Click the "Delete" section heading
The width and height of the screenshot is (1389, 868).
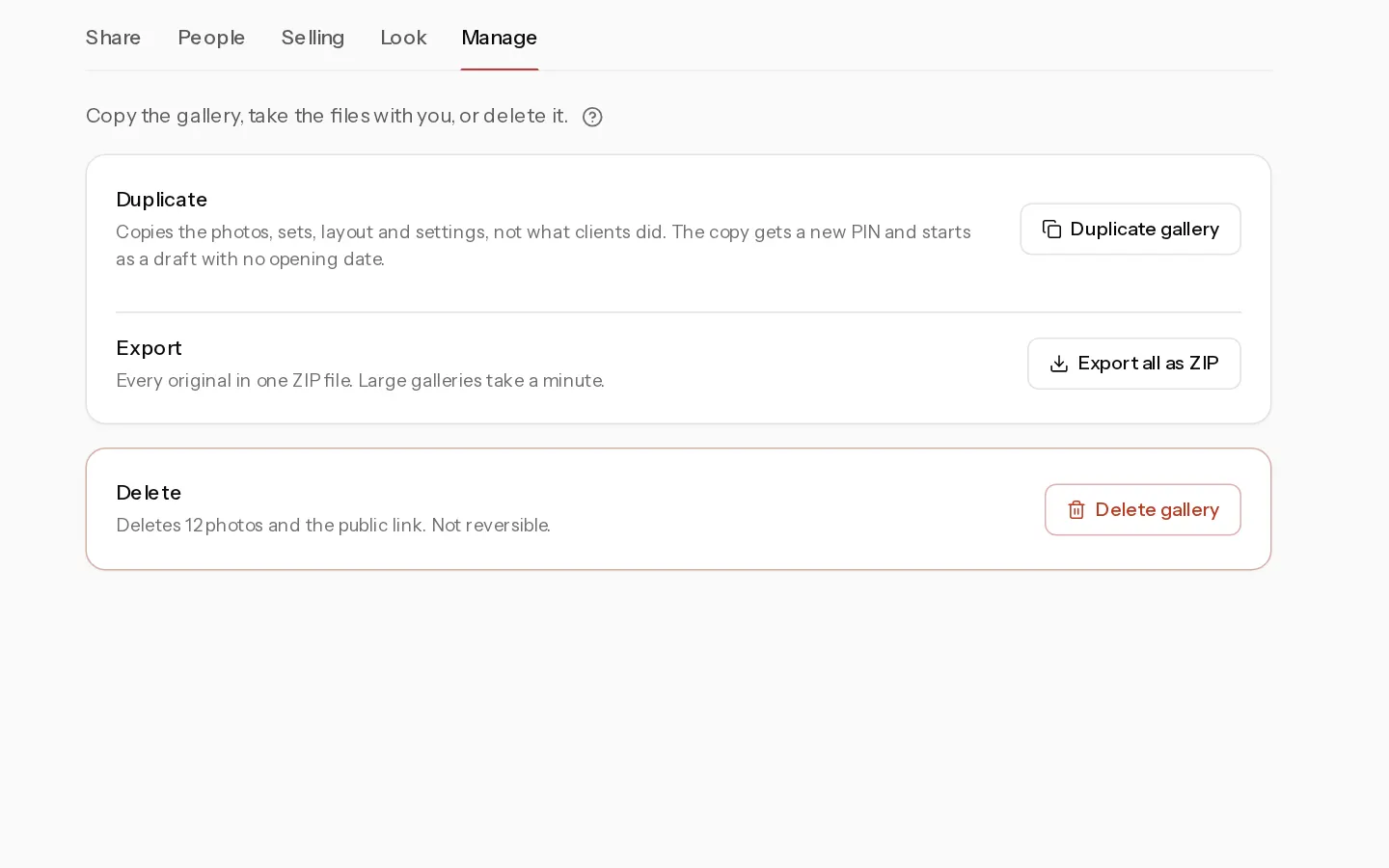(x=149, y=493)
